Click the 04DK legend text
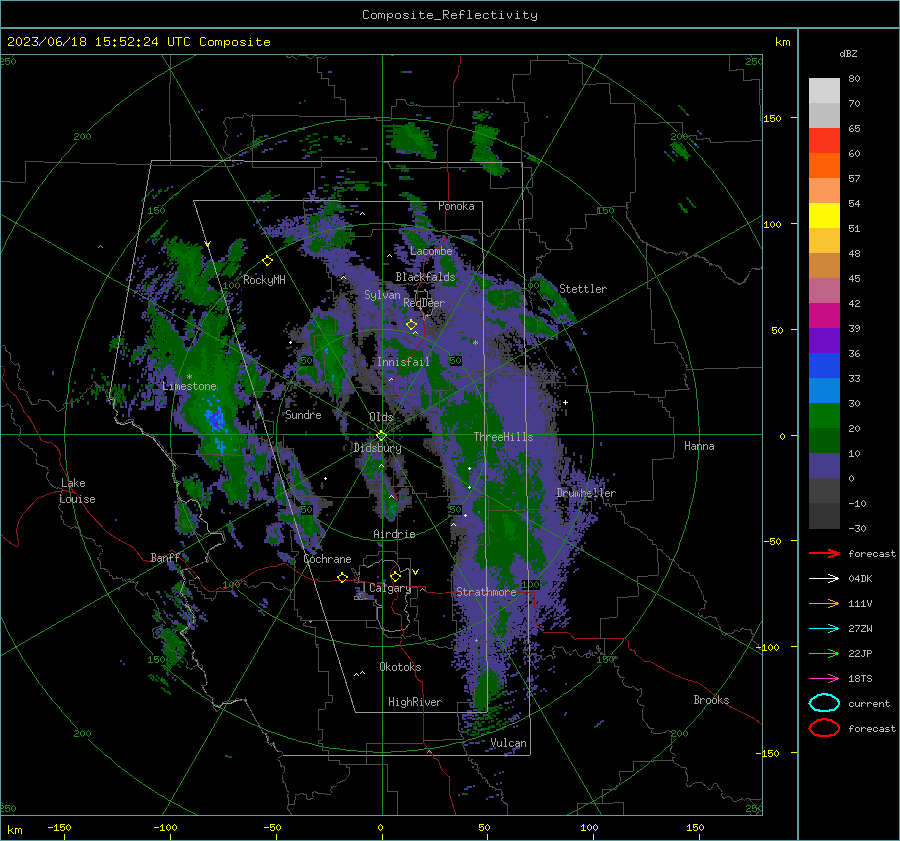The width and height of the screenshot is (900, 841). 860,579
